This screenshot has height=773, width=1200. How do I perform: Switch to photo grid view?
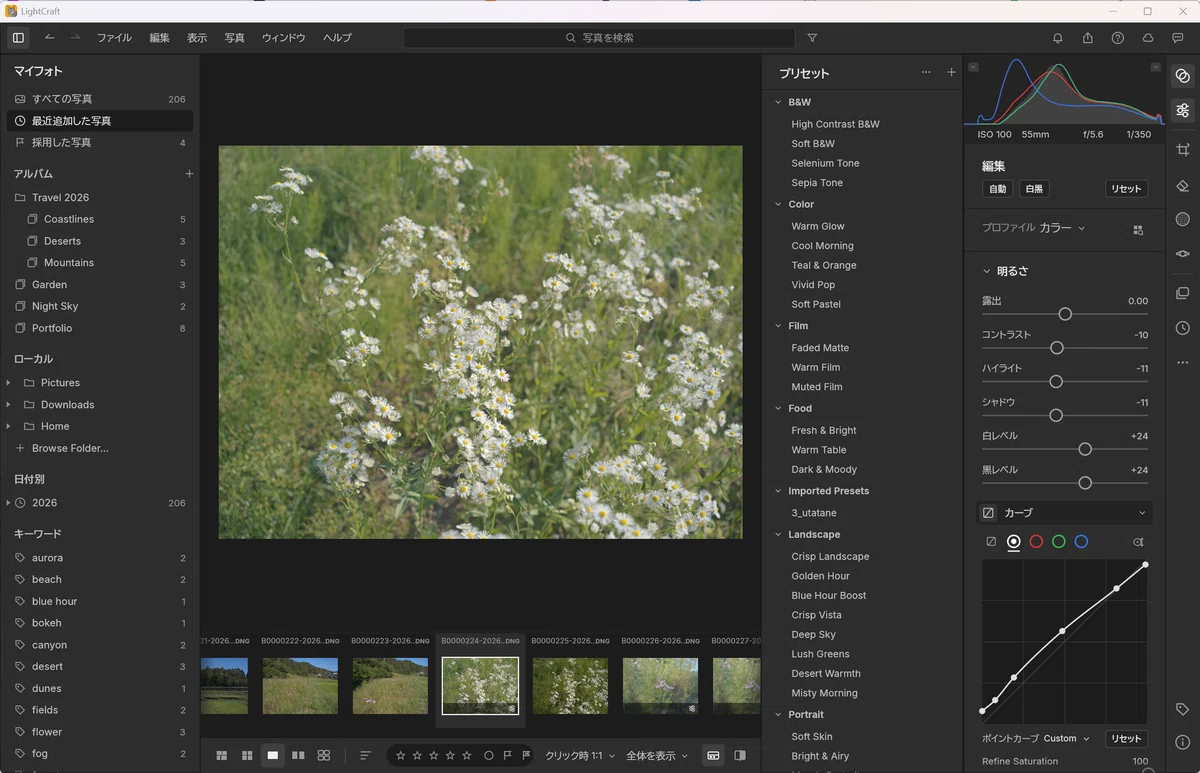pos(222,755)
